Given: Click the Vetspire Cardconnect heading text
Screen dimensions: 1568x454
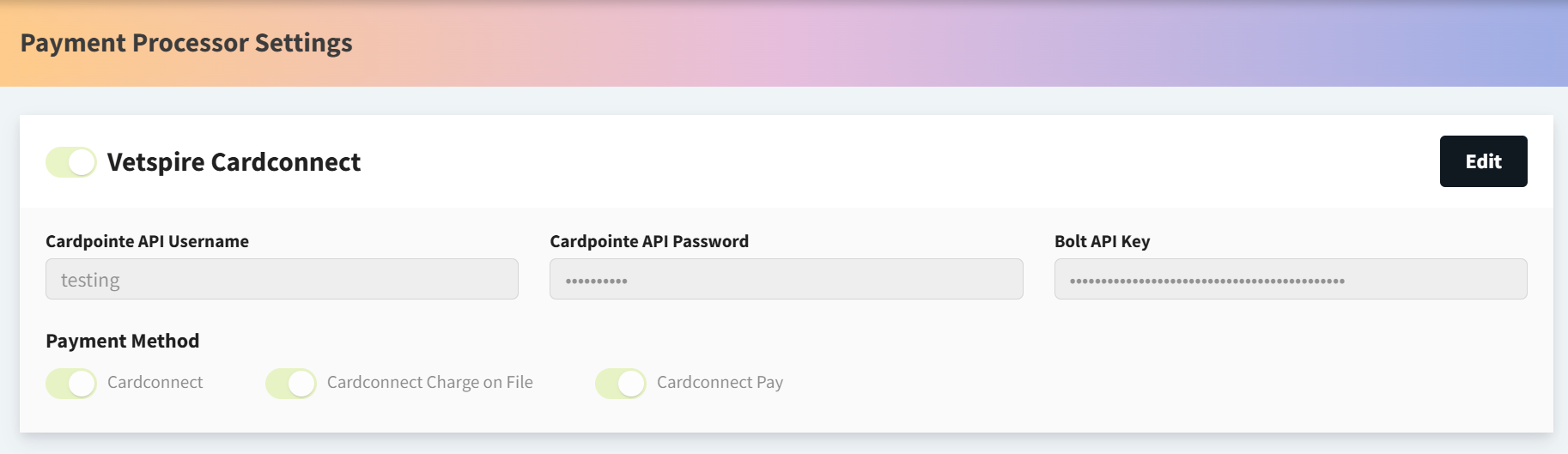Looking at the screenshot, I should [x=234, y=162].
